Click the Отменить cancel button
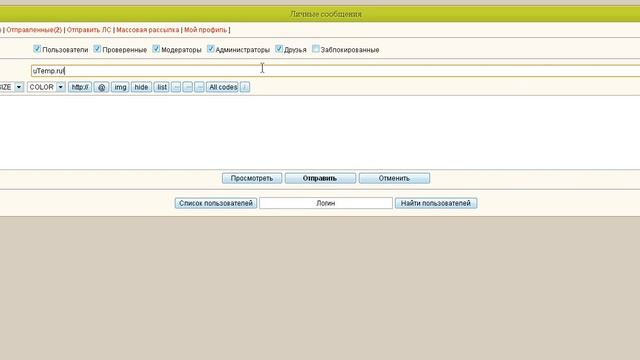640x360 pixels. pyautogui.click(x=394, y=178)
